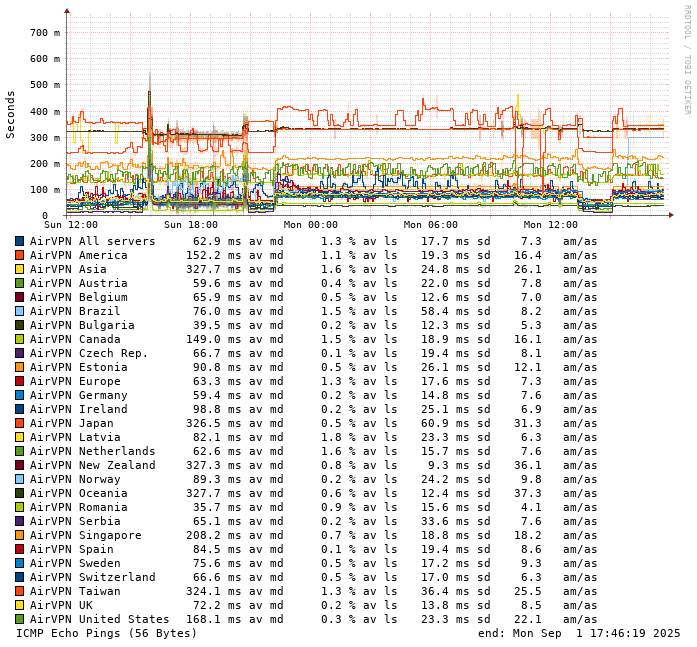Click the AirVPN Serbia legend swatch
This screenshot has height=647, width=697.
coord(20,521)
